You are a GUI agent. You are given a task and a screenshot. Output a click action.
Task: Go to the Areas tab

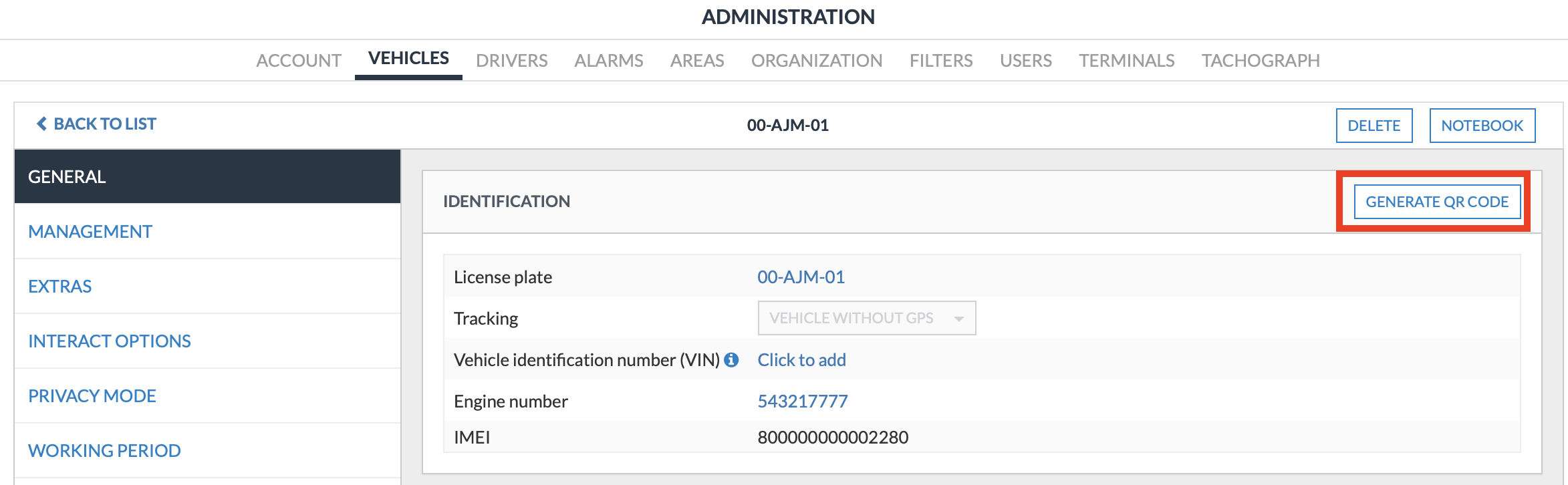(697, 61)
